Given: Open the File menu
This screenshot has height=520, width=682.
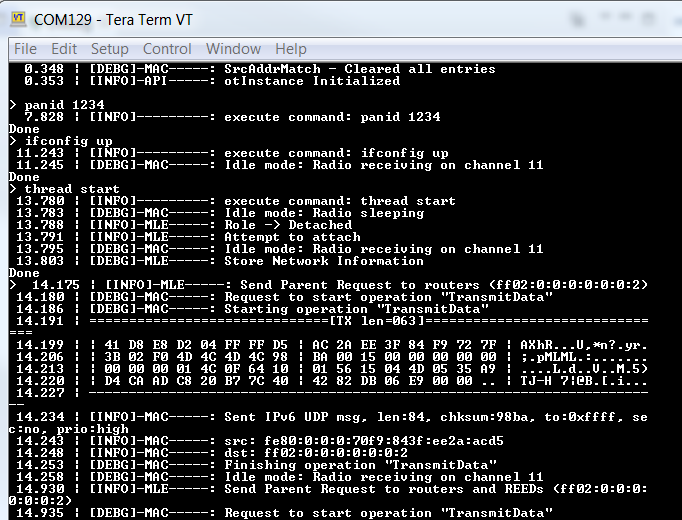Looking at the screenshot, I should [x=25, y=49].
